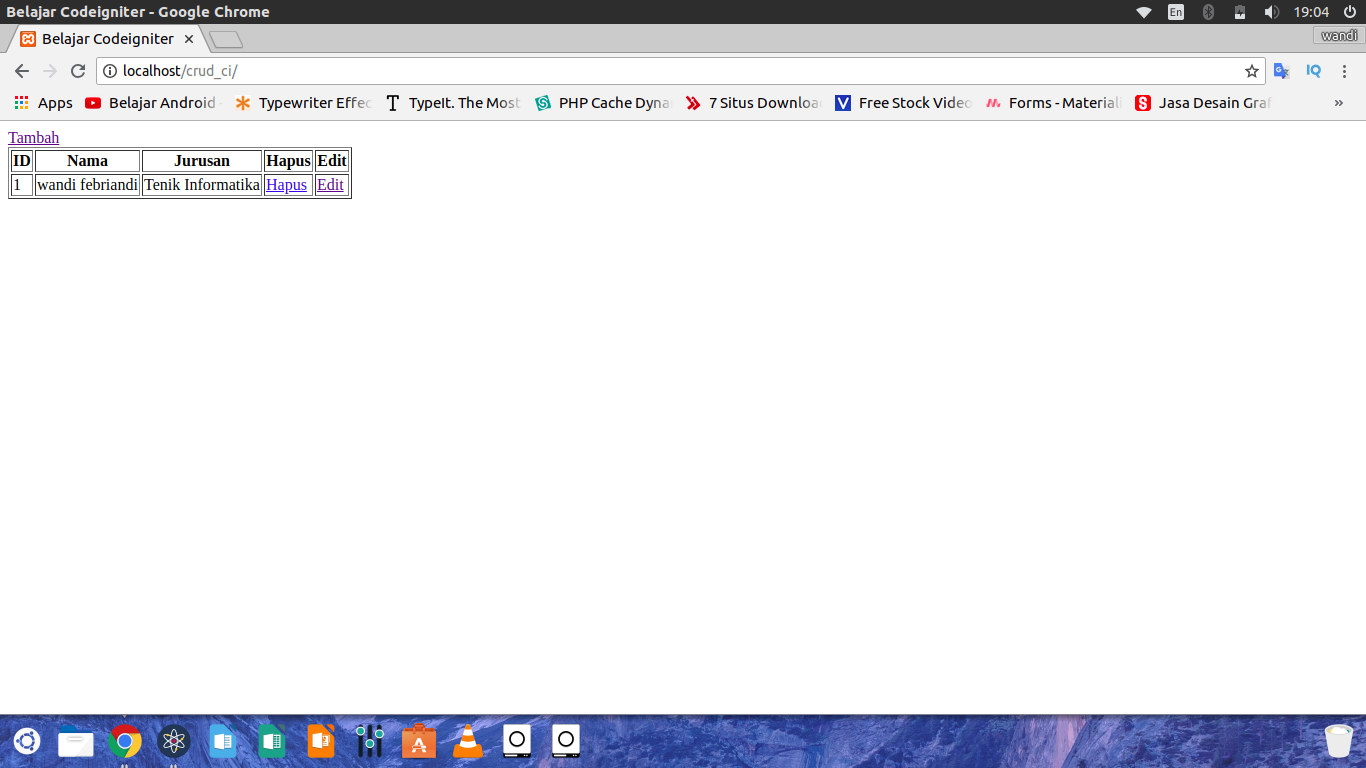Open the Apps bookmark shortcut
Viewport: 1366px width, 768px height.
coord(43,103)
